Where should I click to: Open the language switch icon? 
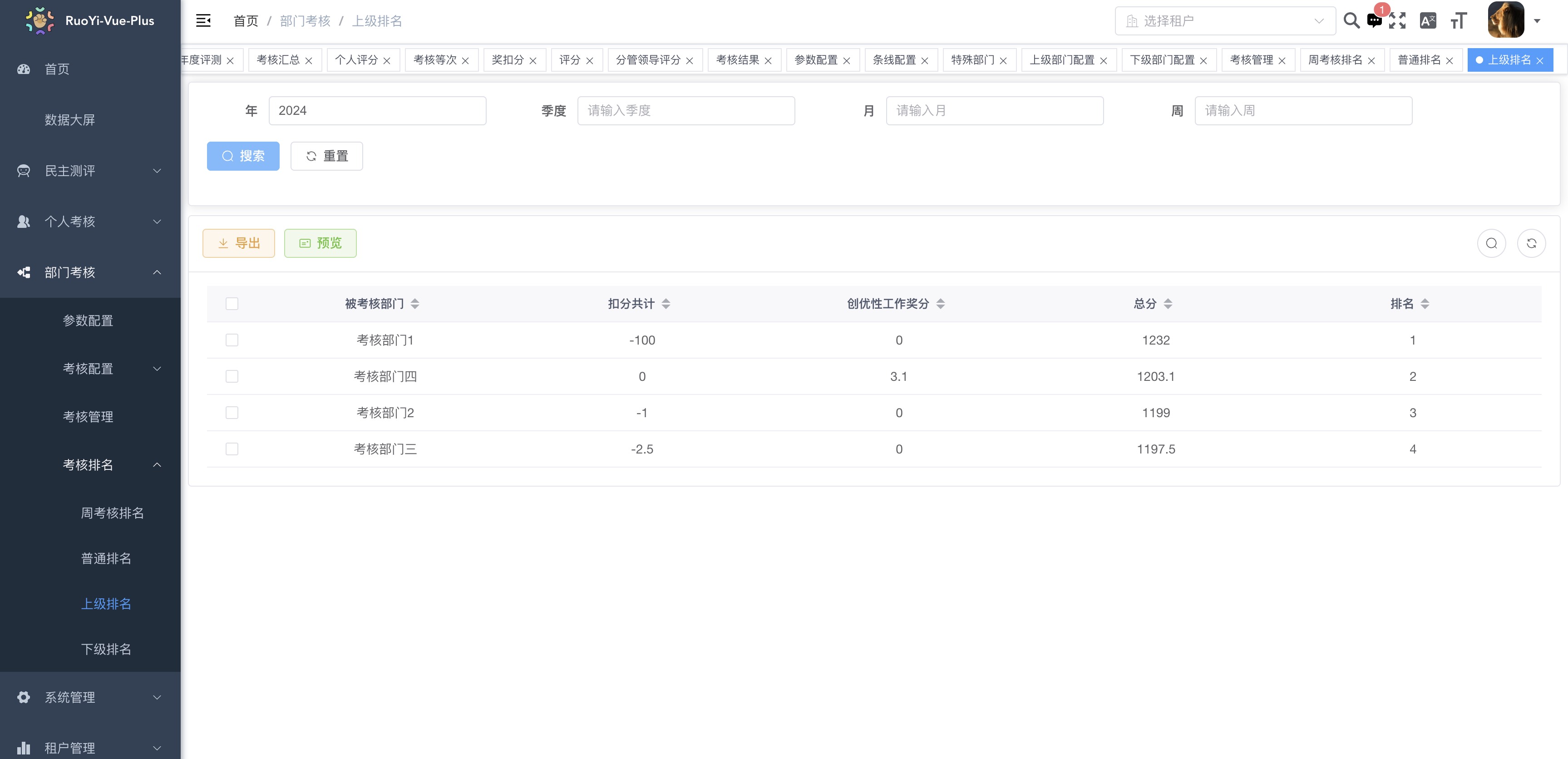(x=1428, y=21)
